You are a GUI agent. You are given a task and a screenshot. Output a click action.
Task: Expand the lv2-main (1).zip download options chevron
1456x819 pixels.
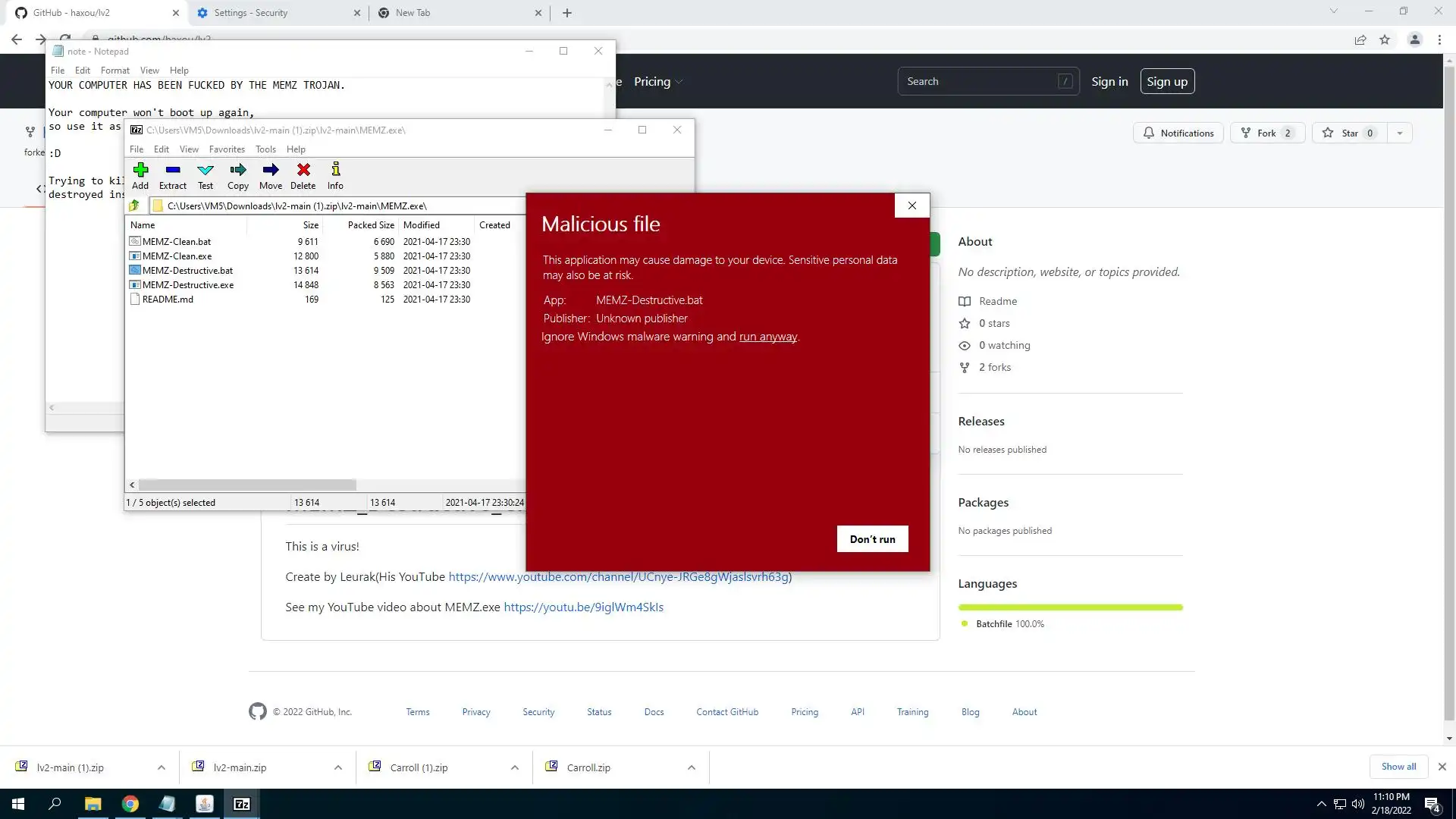click(x=162, y=767)
